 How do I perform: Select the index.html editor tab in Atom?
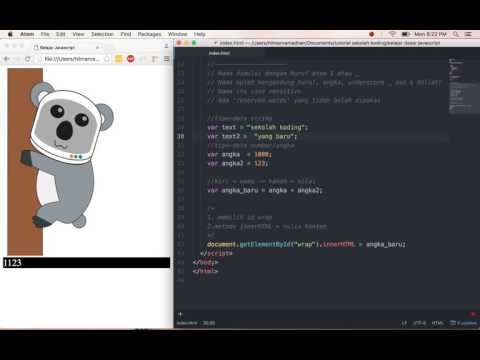(x=219, y=53)
